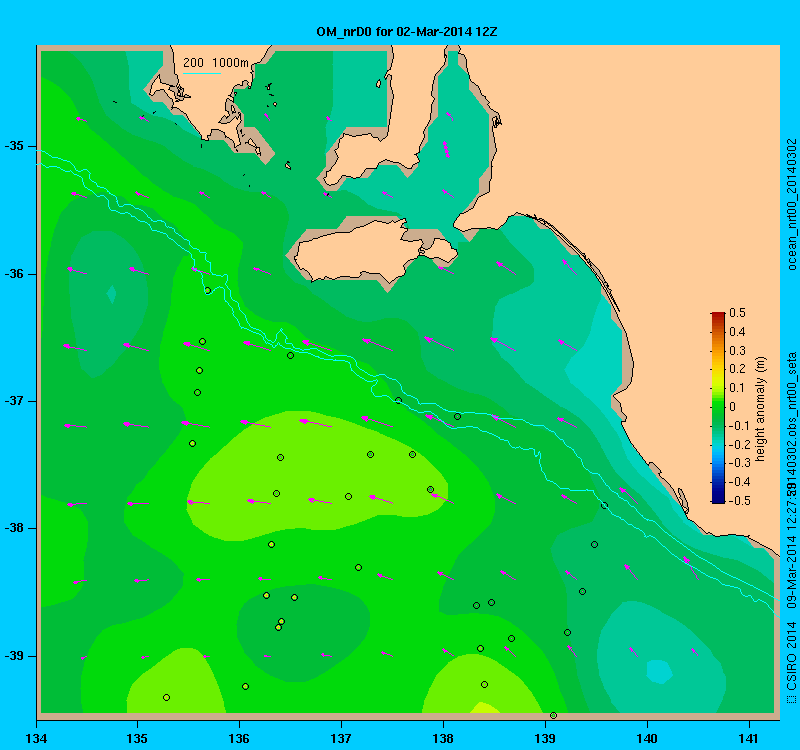Click the cyan legend line under "200 1000m"
The width and height of the screenshot is (800, 750).
202,73
